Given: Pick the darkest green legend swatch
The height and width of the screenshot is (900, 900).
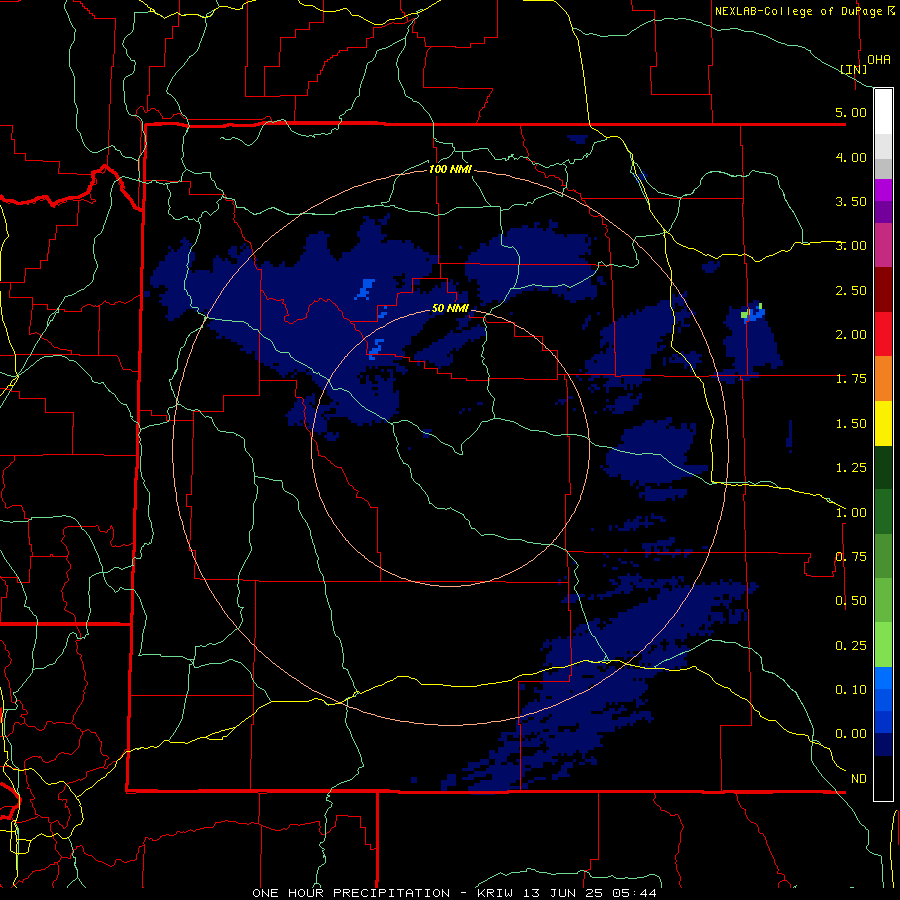Looking at the screenshot, I should click(883, 468).
